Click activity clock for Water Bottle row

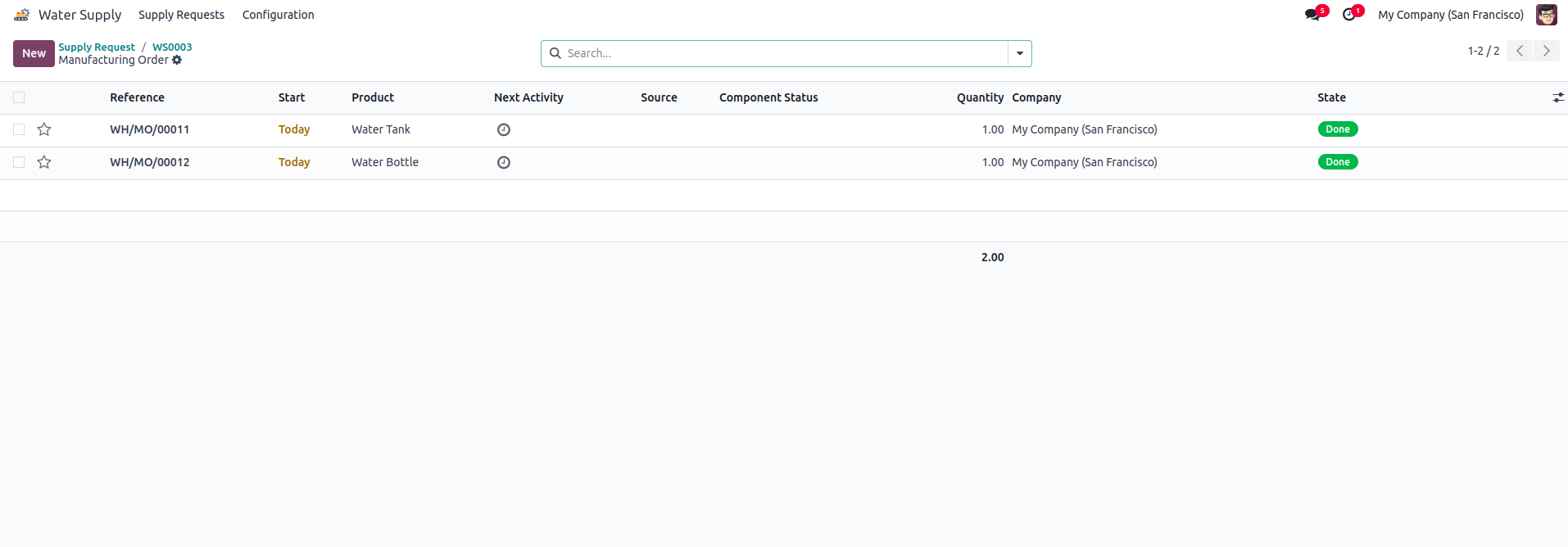504,162
